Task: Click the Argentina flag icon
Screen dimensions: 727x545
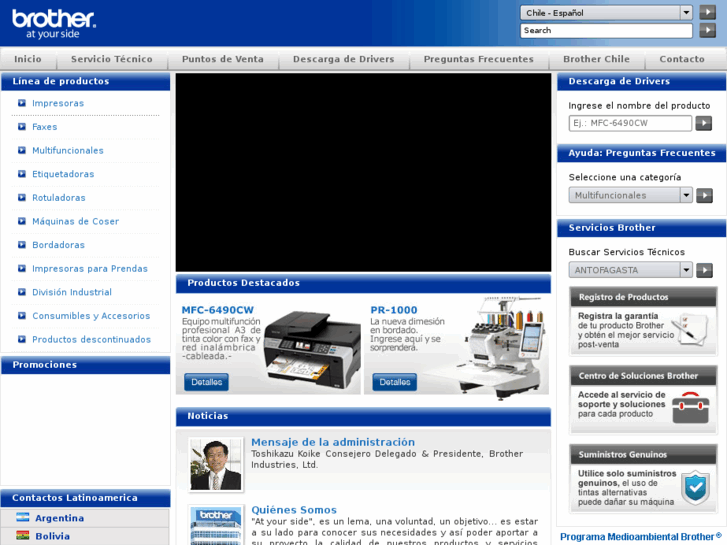Action: [22, 518]
